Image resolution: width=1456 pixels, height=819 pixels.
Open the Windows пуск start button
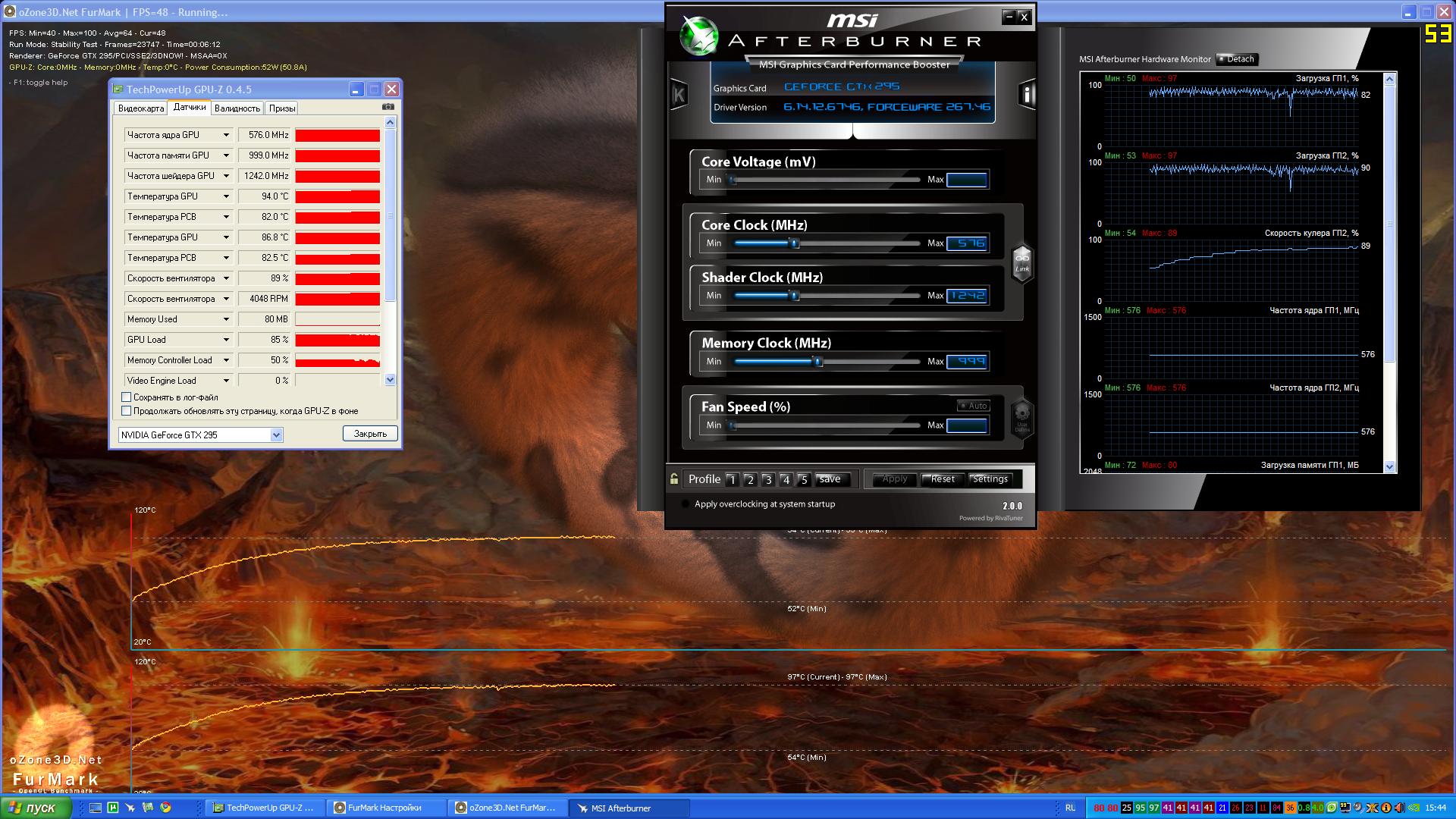point(36,808)
